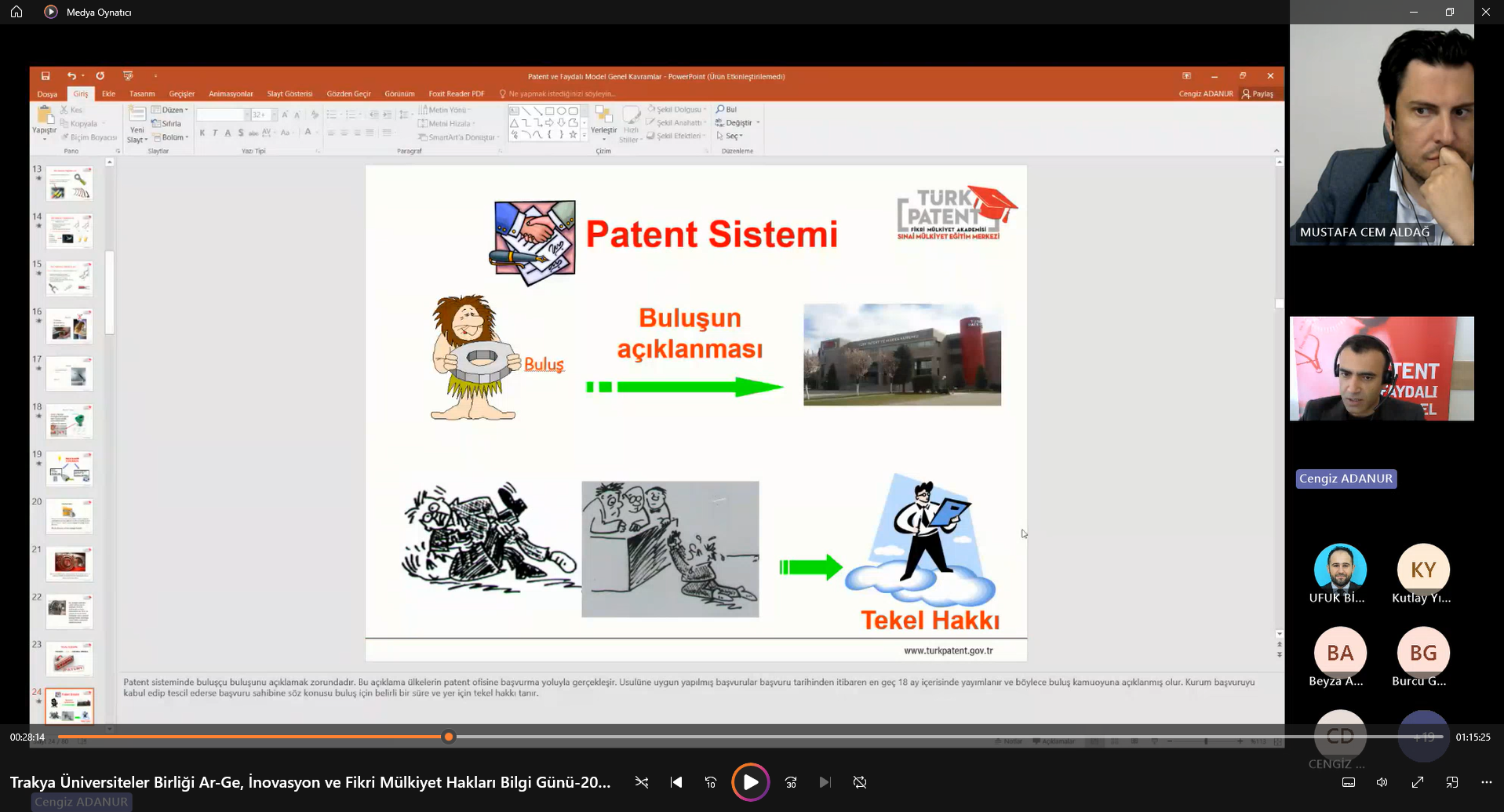The width and height of the screenshot is (1504, 812).
Task: Toggle repeat mode
Action: coord(860,782)
